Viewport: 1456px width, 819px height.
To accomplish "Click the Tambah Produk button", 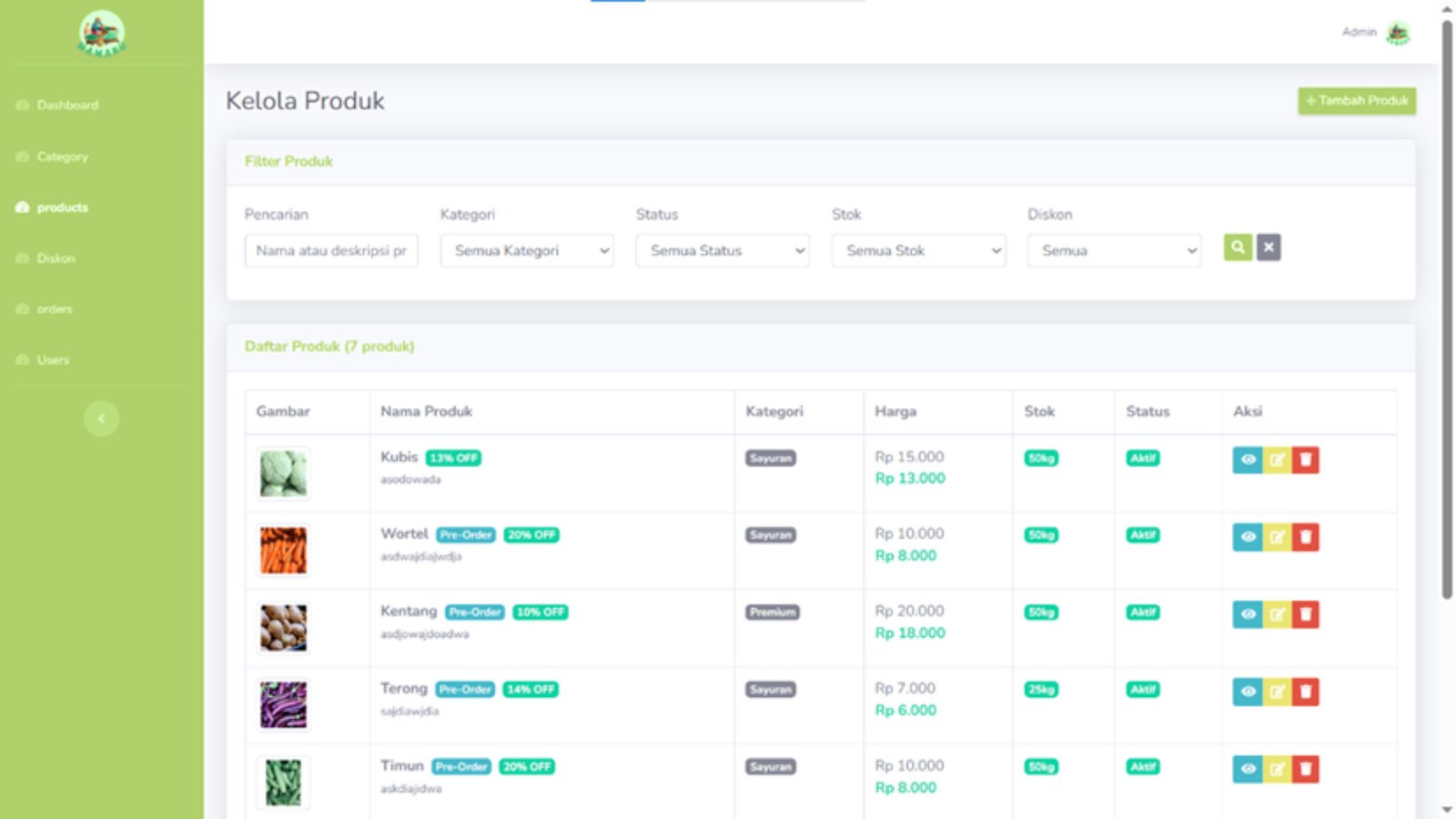I will click(1356, 101).
